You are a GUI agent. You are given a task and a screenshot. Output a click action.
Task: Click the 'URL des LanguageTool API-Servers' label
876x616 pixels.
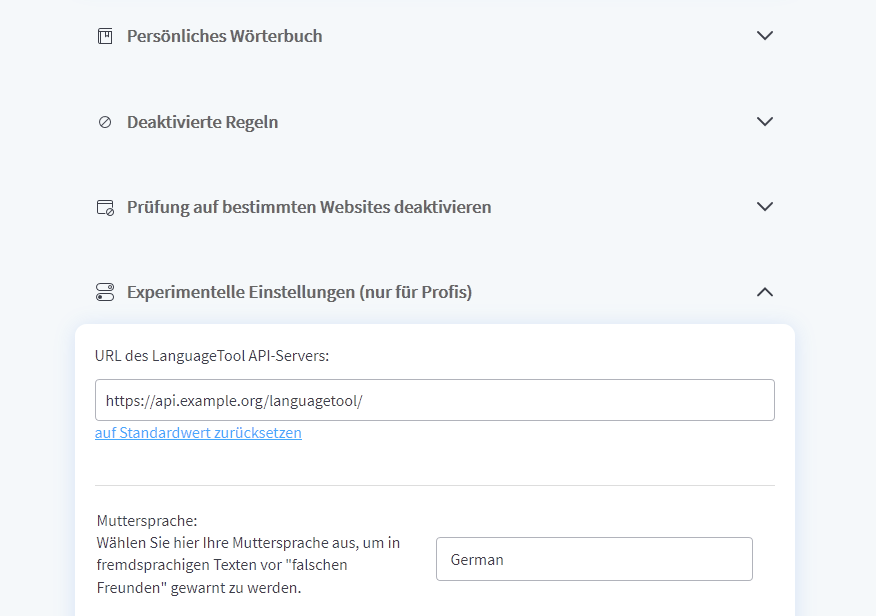(212, 355)
